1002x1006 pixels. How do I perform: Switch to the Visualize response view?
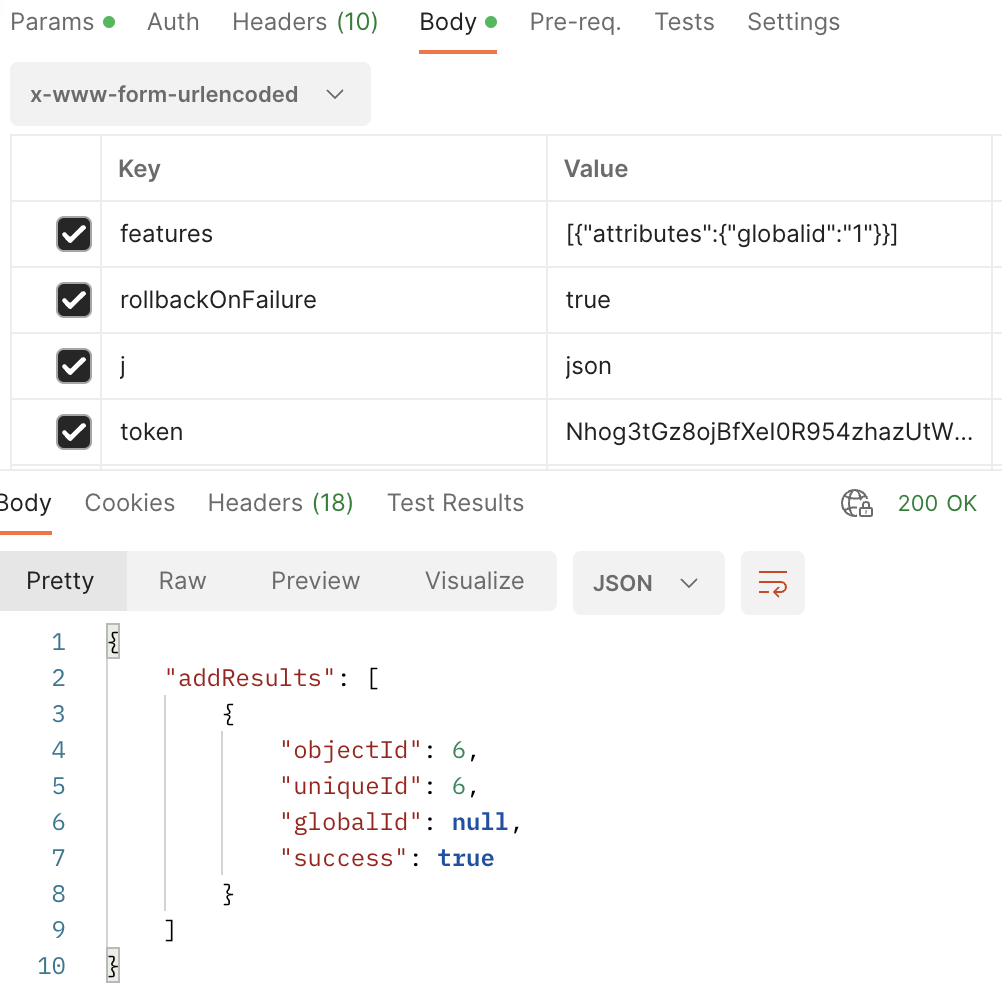click(x=473, y=580)
